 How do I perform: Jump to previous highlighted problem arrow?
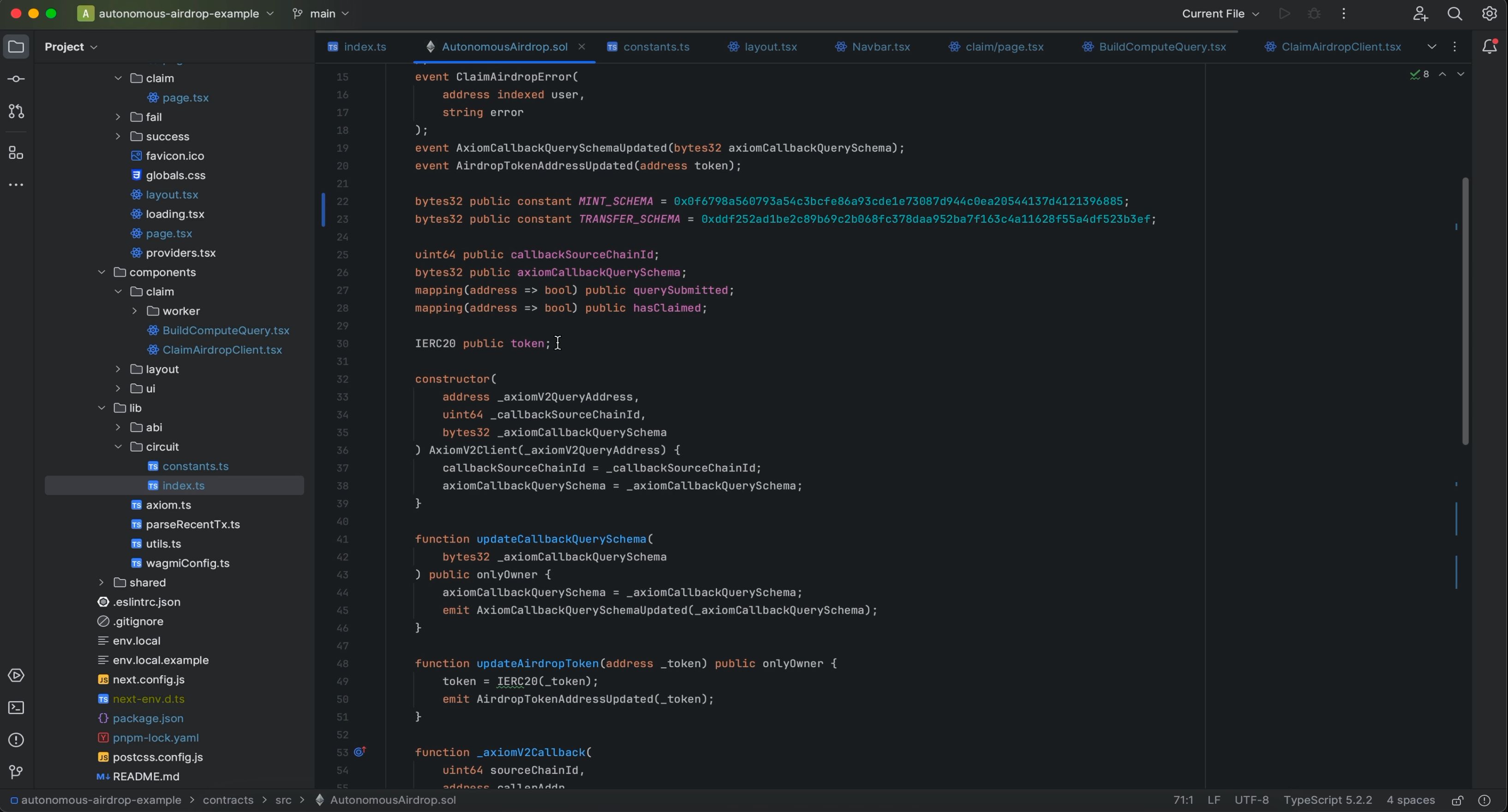coord(1443,74)
